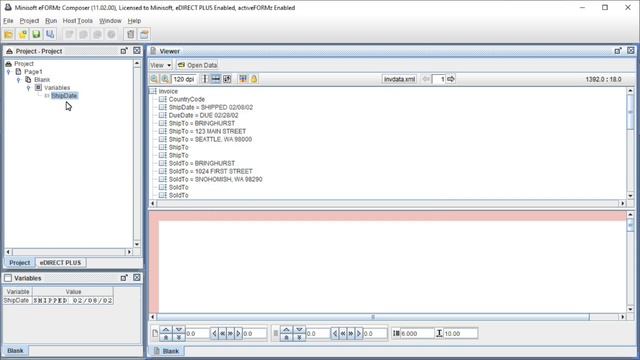Click the new project starred-folder toolbar icon
640x360 pixels.
tap(22, 34)
